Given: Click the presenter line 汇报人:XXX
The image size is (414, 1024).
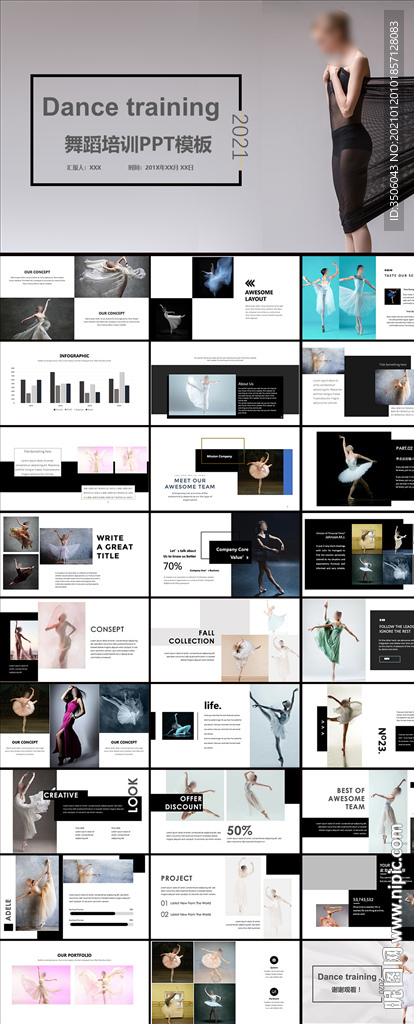Looking at the screenshot, I should [x=84, y=168].
